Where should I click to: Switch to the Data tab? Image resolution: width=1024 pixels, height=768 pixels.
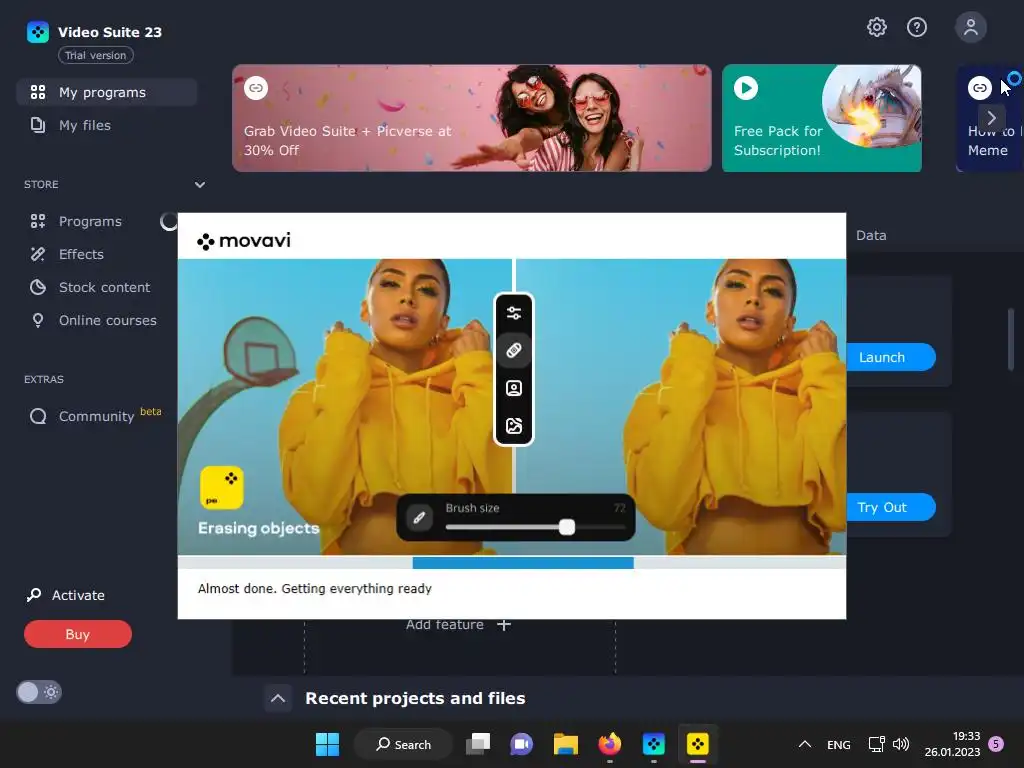pyautogui.click(x=871, y=235)
